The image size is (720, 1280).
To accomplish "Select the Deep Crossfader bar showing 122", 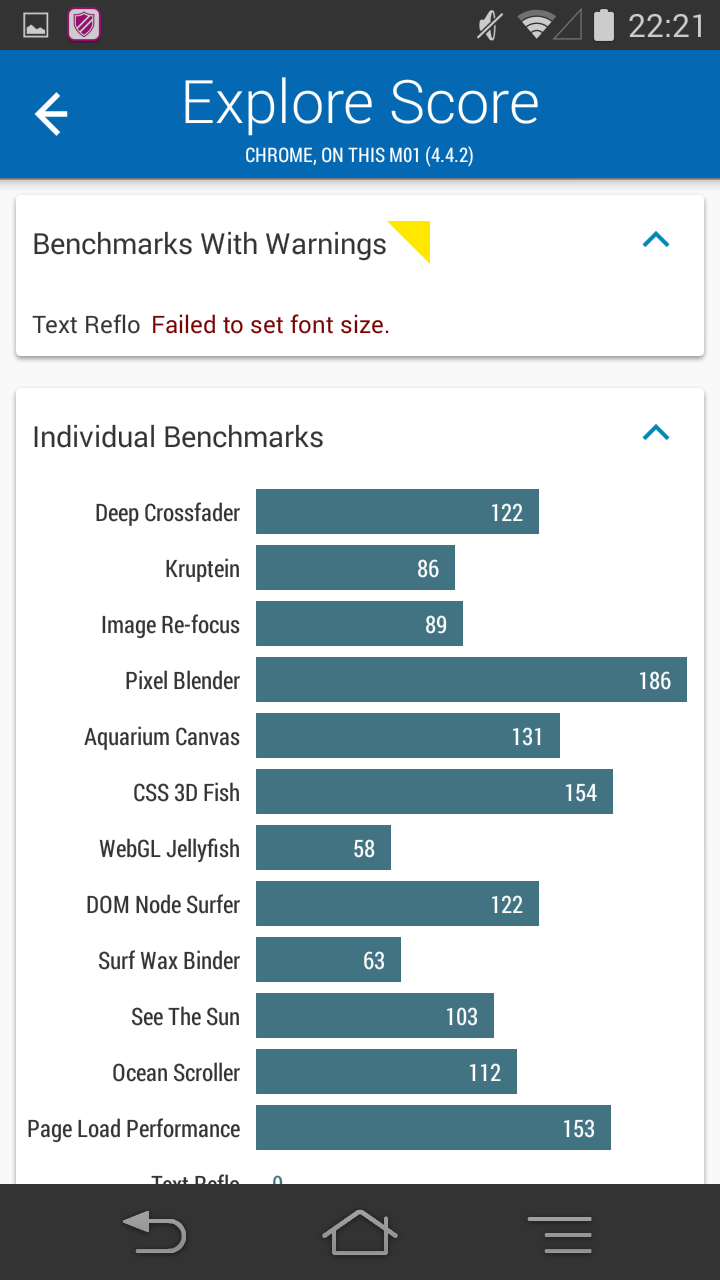I will point(397,512).
